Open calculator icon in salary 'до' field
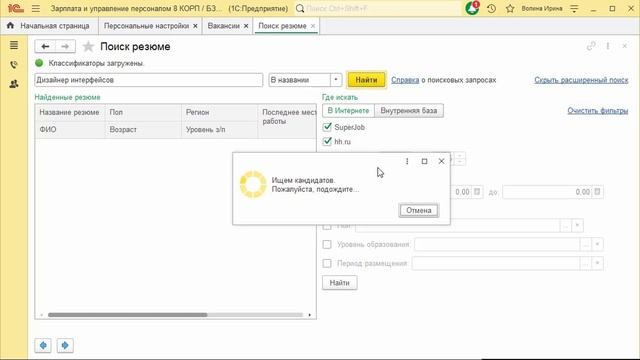This screenshot has width=640, height=360. tap(597, 192)
